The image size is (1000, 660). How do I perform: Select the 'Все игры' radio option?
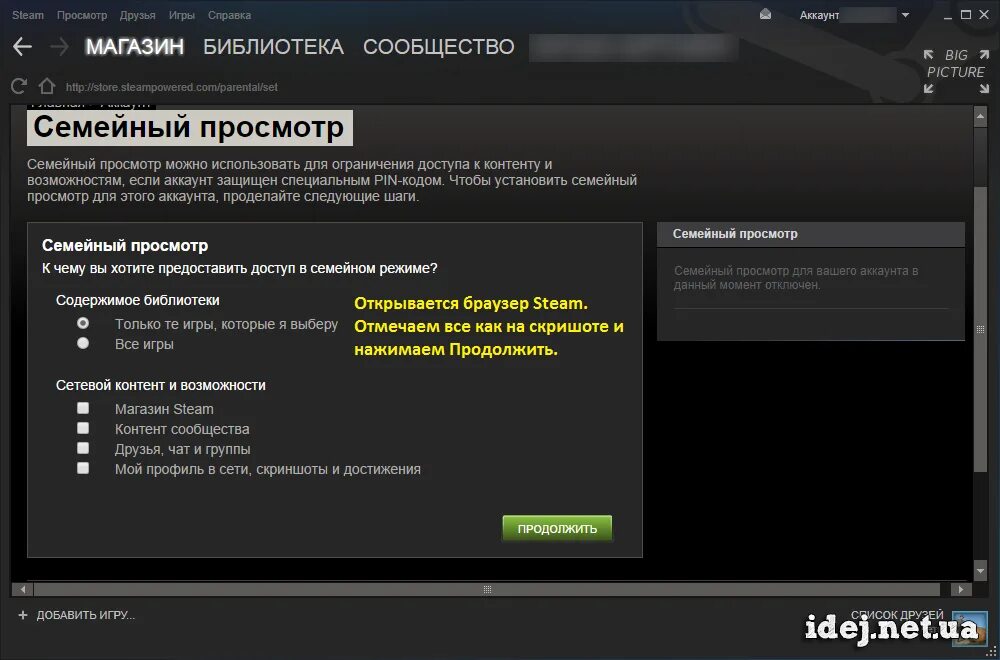click(x=83, y=344)
